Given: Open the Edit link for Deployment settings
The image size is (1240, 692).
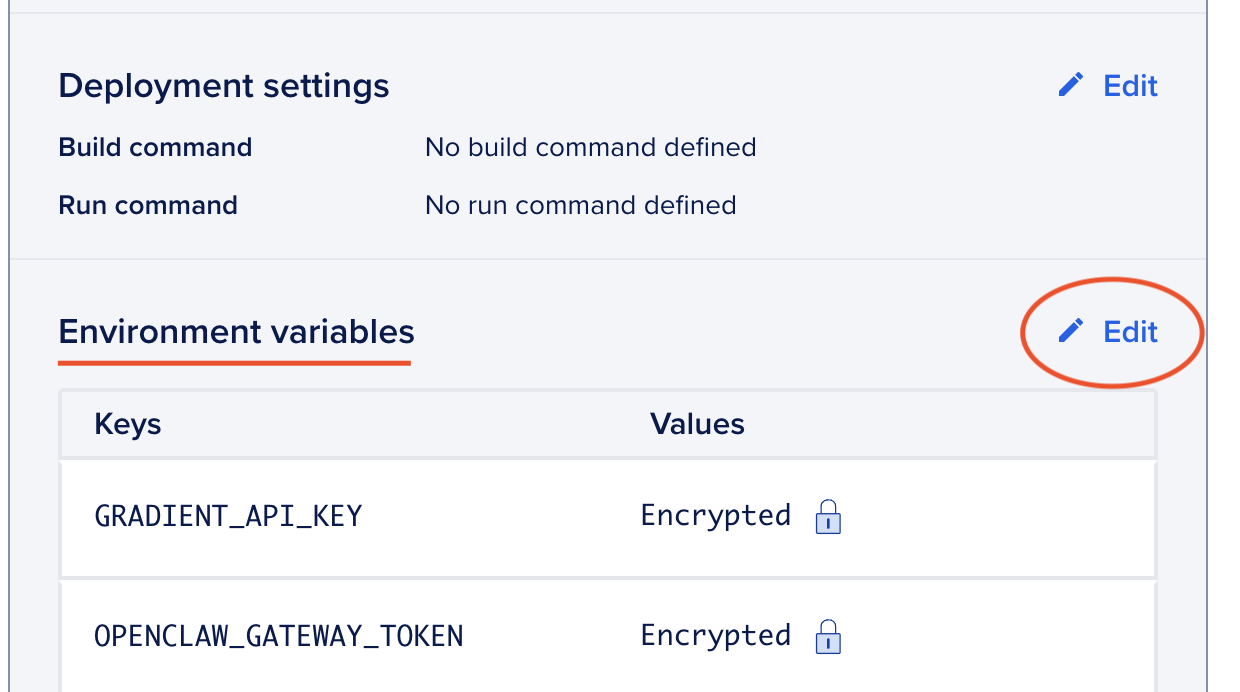Looking at the screenshot, I should [1130, 86].
